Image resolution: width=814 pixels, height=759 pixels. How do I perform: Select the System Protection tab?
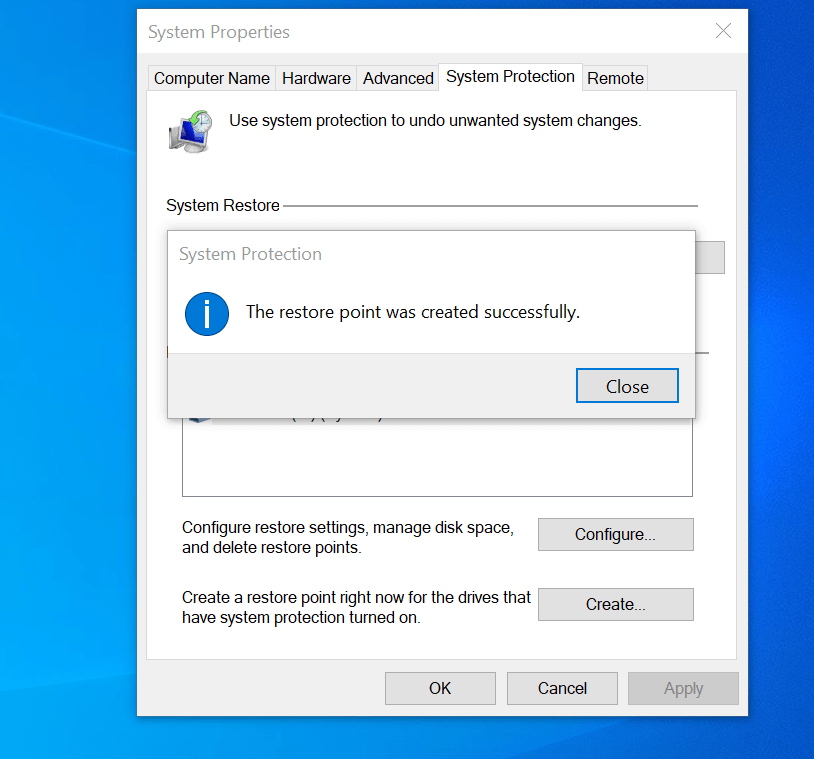point(510,77)
